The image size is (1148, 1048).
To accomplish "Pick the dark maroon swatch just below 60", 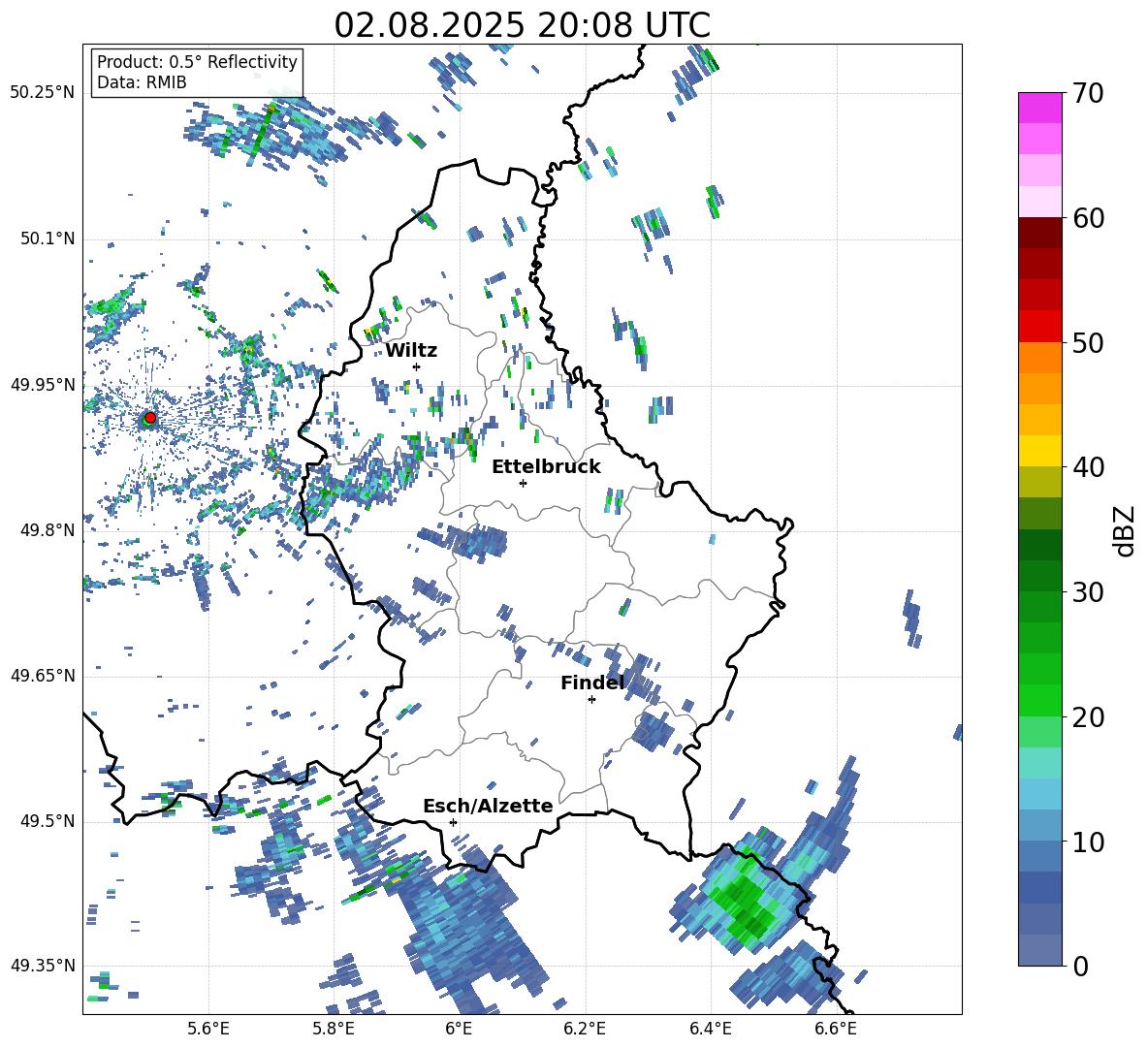I will [x=1040, y=233].
